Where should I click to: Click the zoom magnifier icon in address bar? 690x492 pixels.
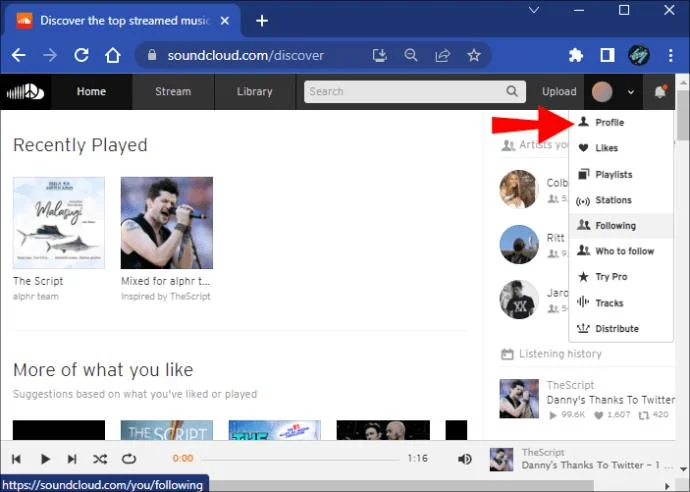coord(411,55)
